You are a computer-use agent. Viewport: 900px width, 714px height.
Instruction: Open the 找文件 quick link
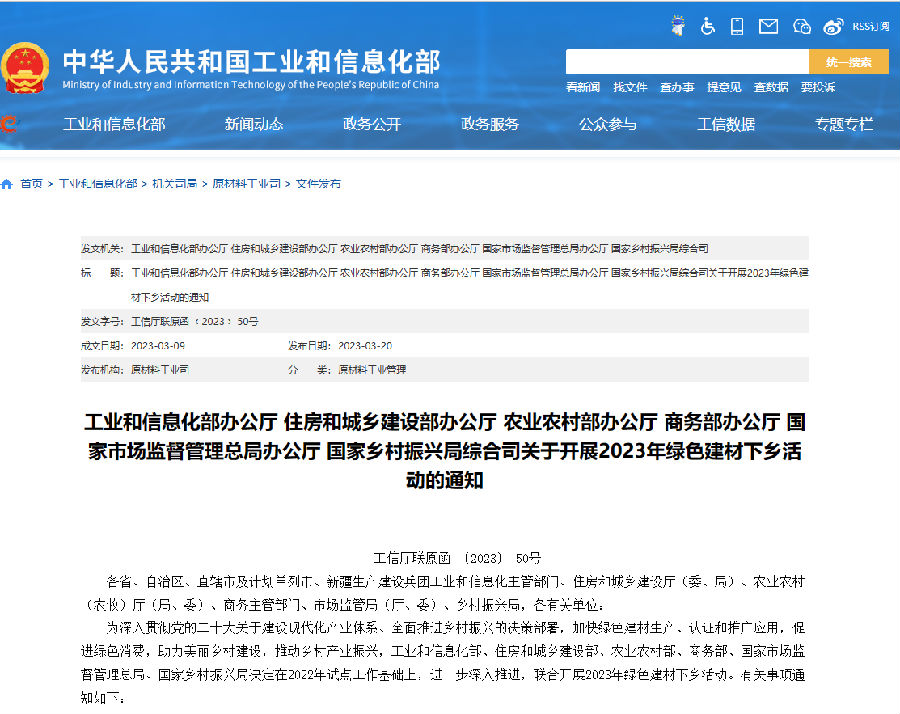[630, 87]
